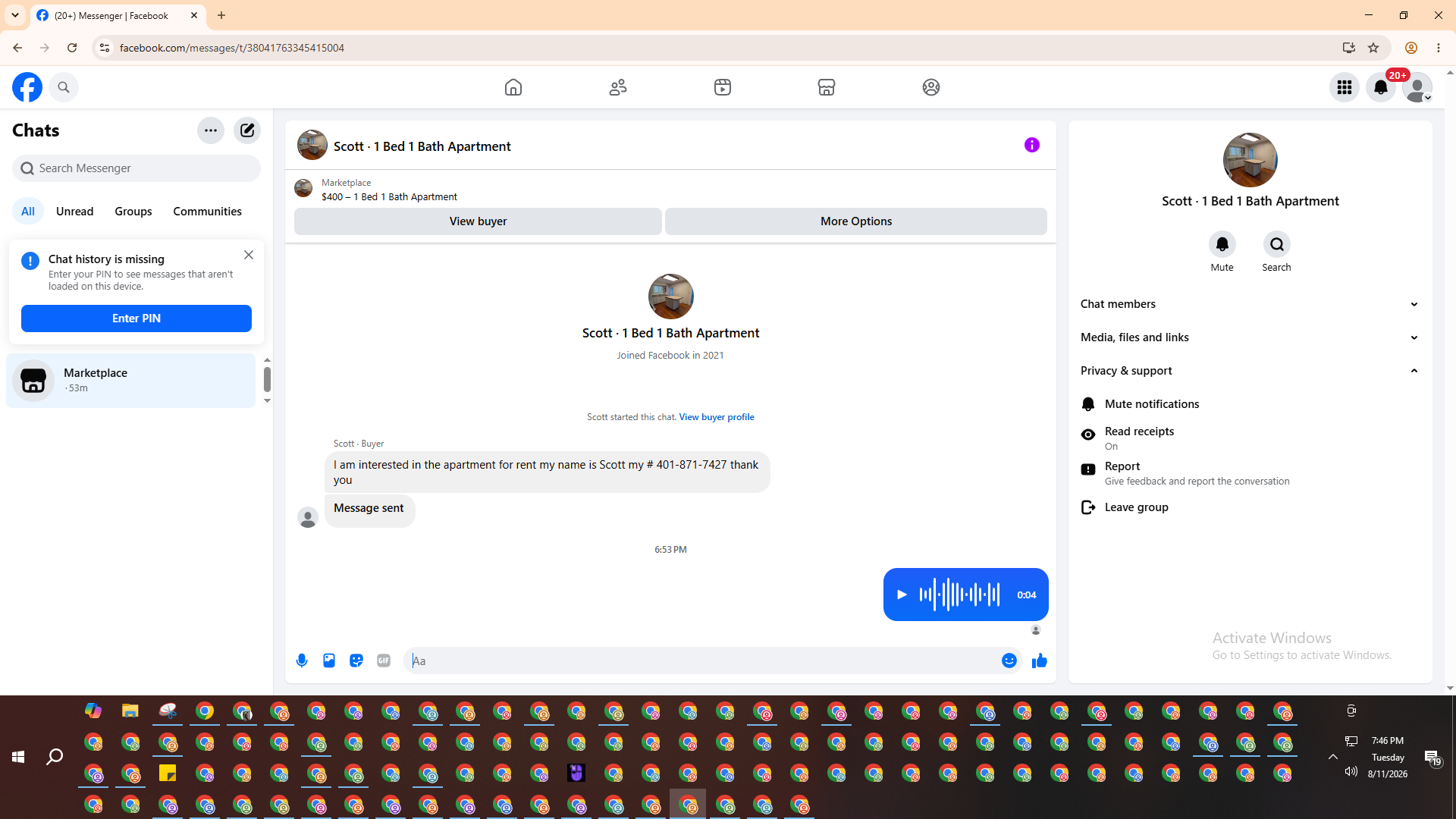Open the Marketplace chat in the list
This screenshot has height=819, width=1456.
[131, 381]
